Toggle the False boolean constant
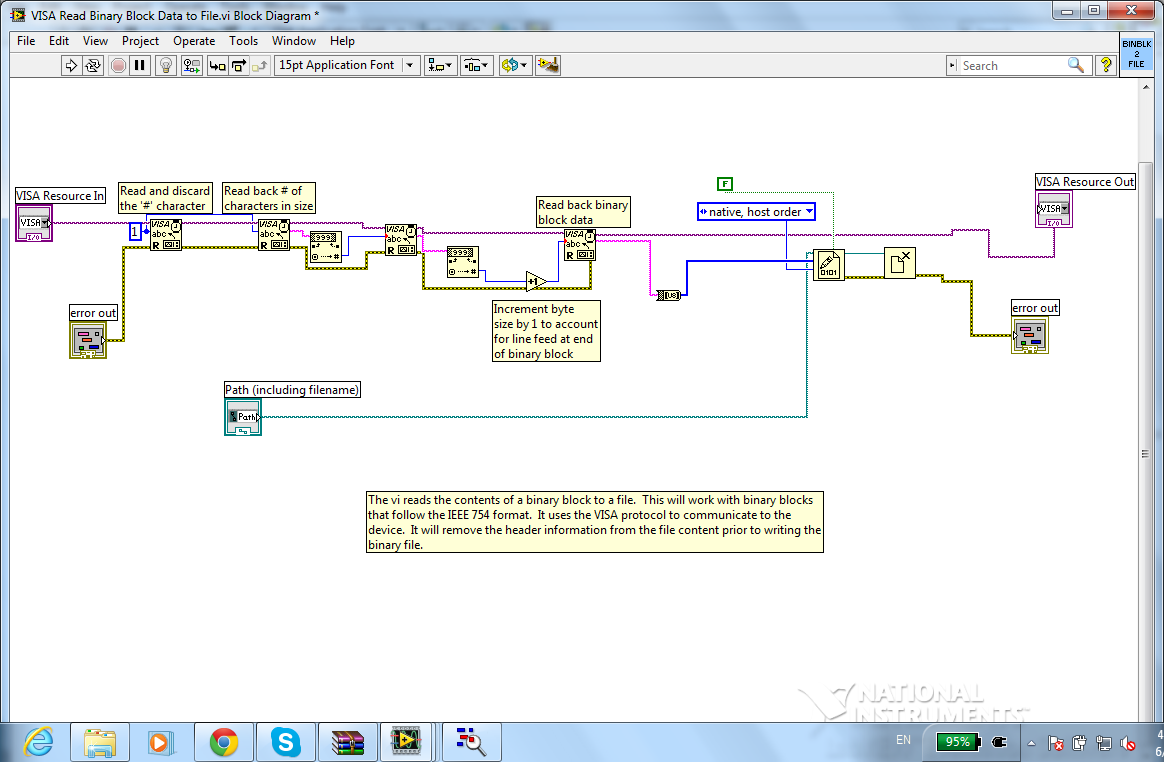1164x762 pixels. 725,183
